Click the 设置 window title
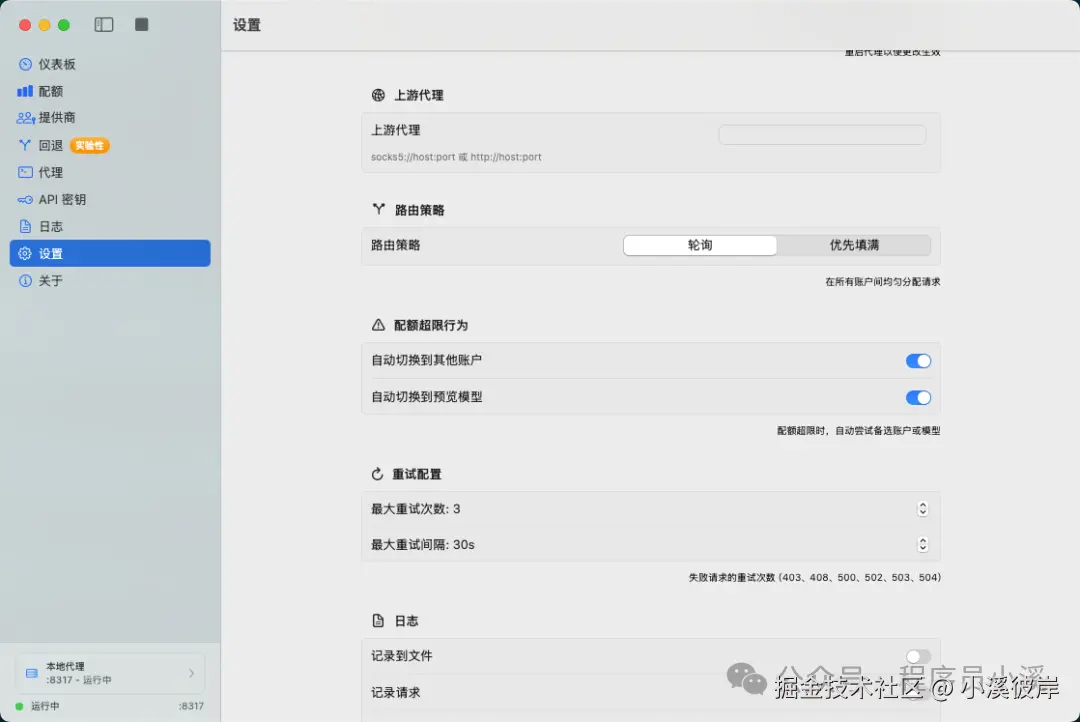 click(x=247, y=25)
